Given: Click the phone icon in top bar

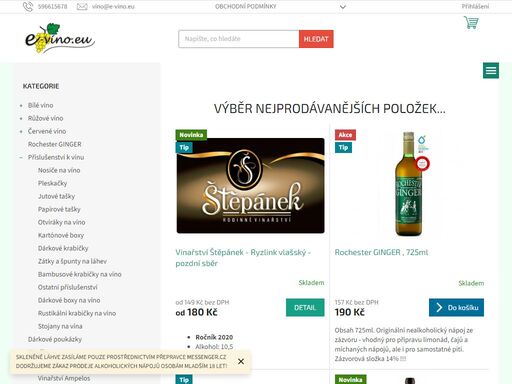Looking at the screenshot, I should click(x=28, y=7).
